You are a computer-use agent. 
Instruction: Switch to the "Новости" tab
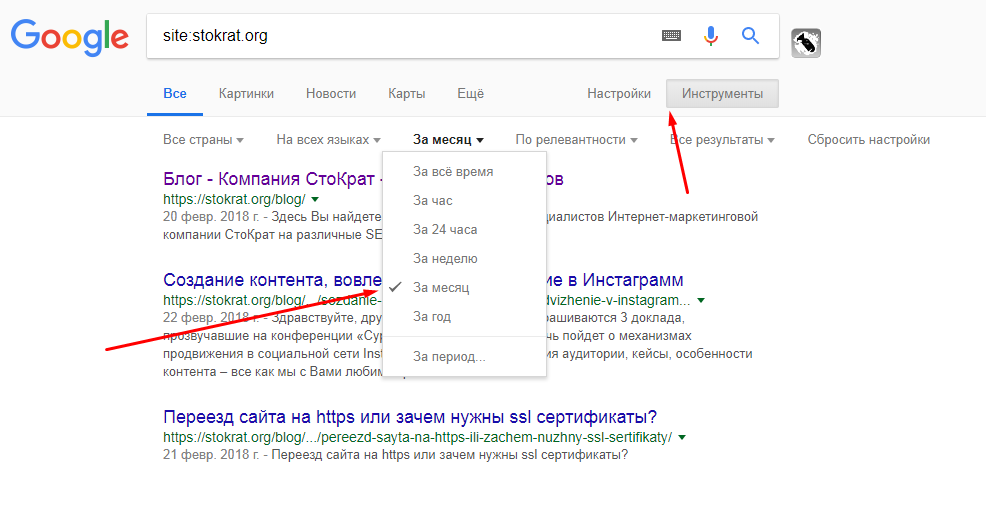pyautogui.click(x=331, y=94)
